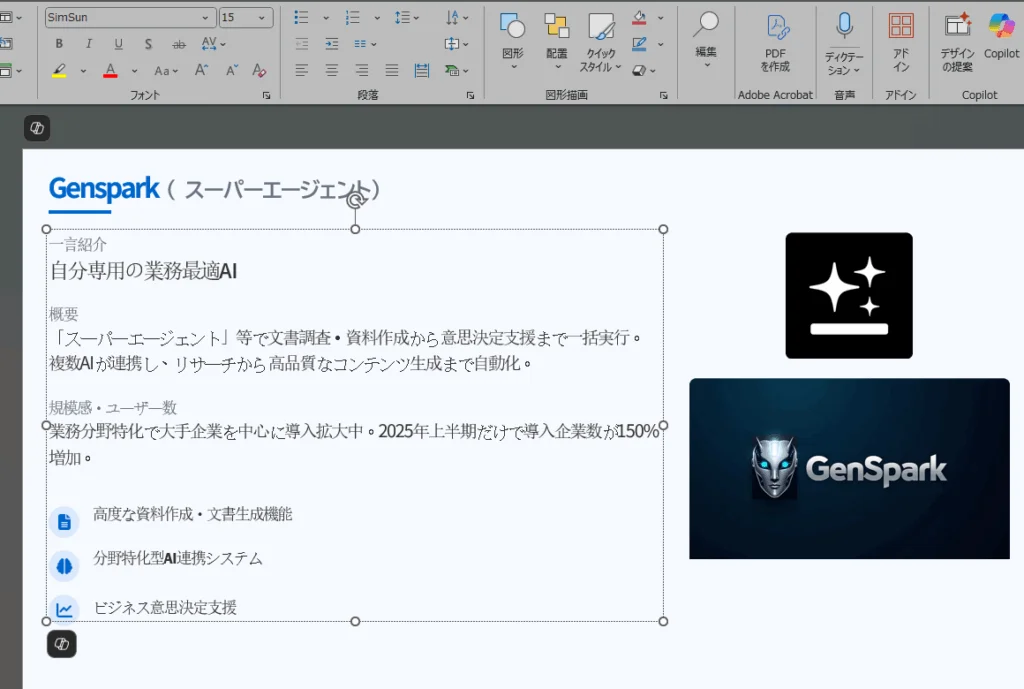Viewport: 1024px width, 689px height.
Task: Open アドイン add-ins
Action: 901,42
